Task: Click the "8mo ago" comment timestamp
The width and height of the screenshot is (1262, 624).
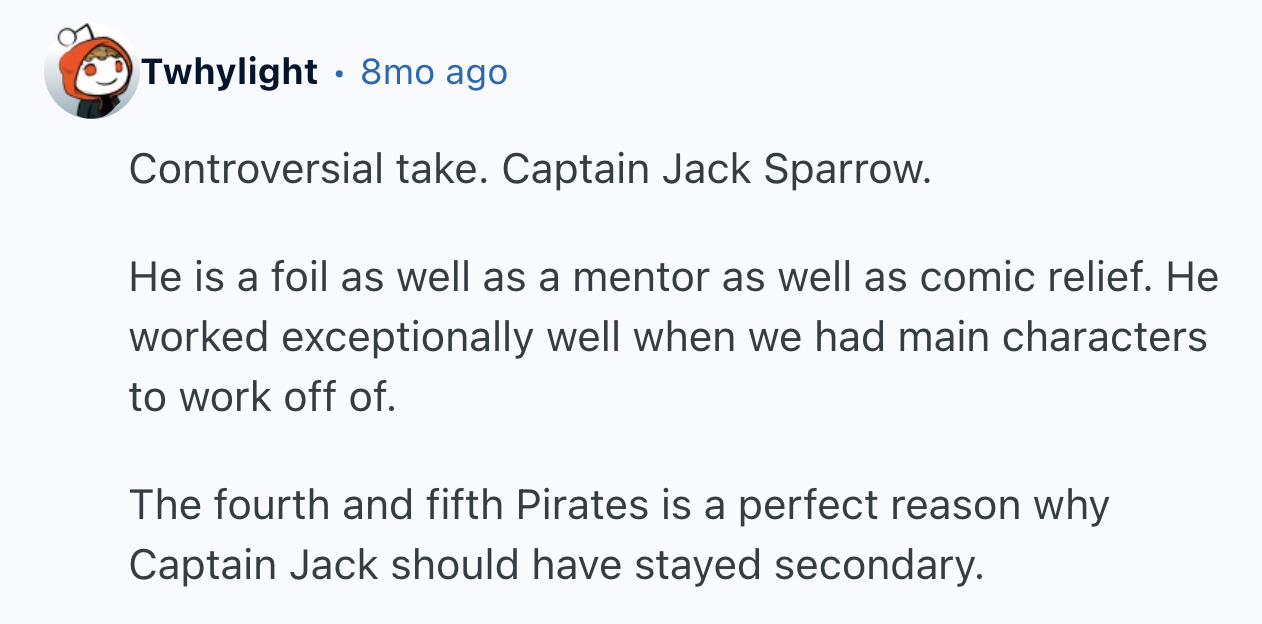Action: 434,72
